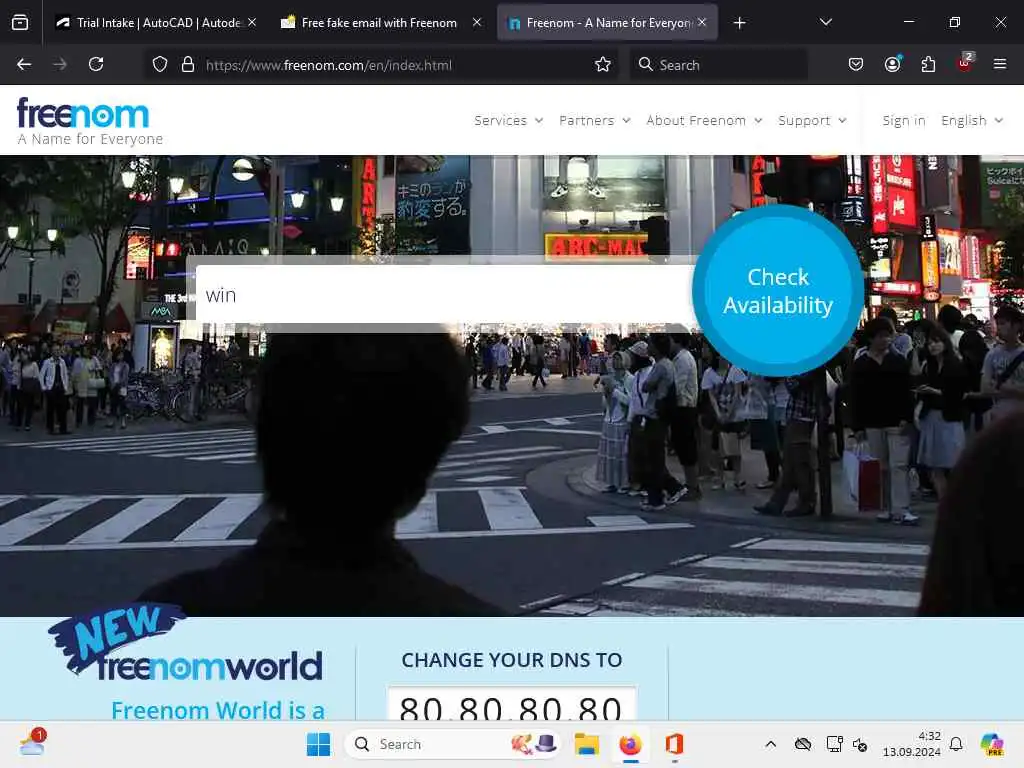Viewport: 1024px width, 768px height.
Task: Reload the Freenom page
Action: point(96,65)
